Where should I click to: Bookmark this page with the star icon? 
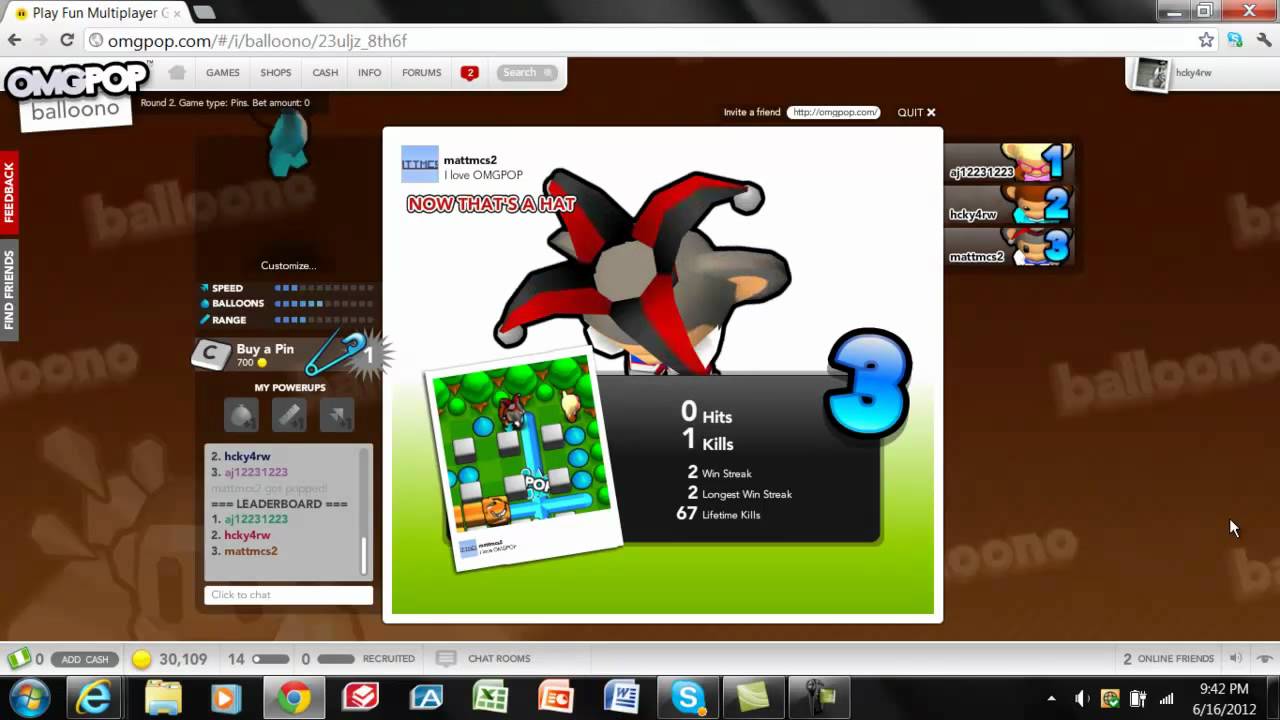point(1207,41)
